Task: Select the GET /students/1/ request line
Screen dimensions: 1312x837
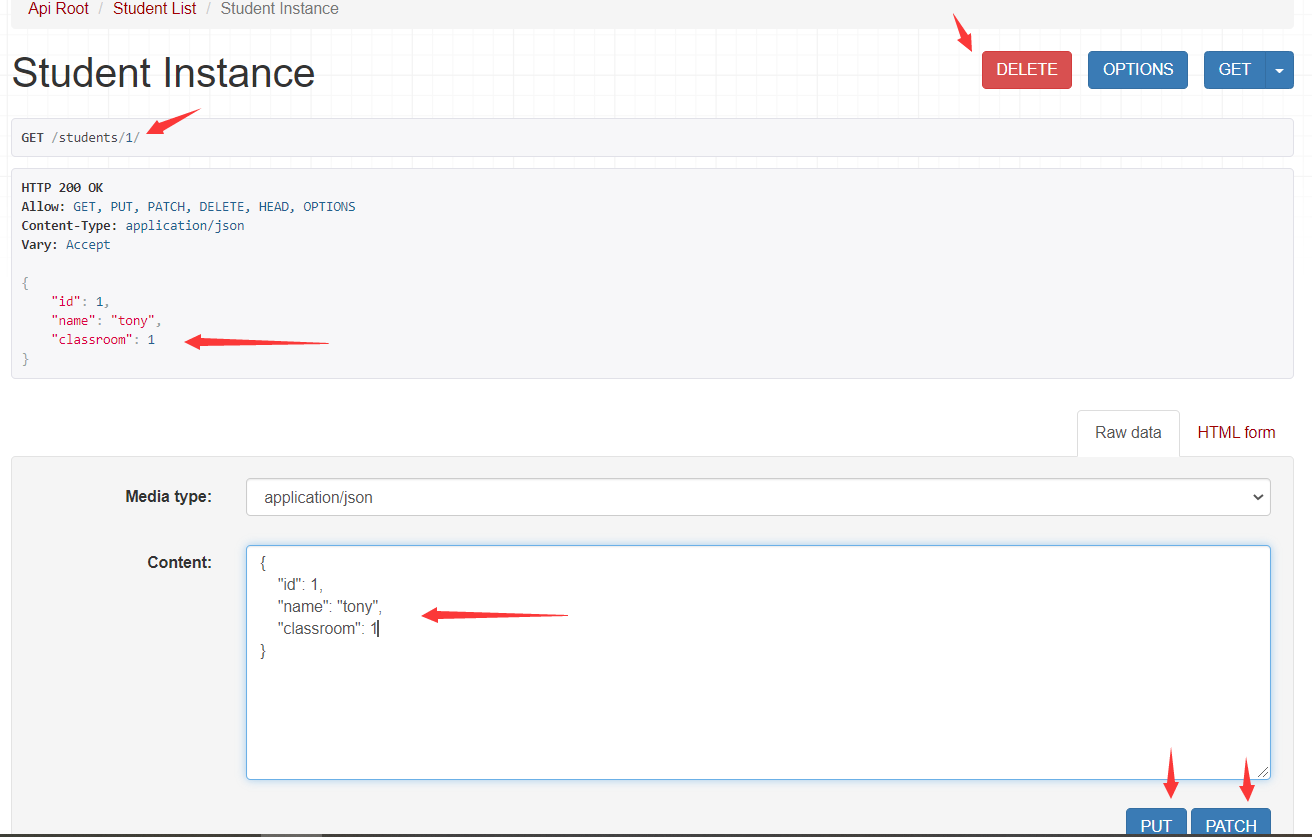Action: [x=78, y=136]
